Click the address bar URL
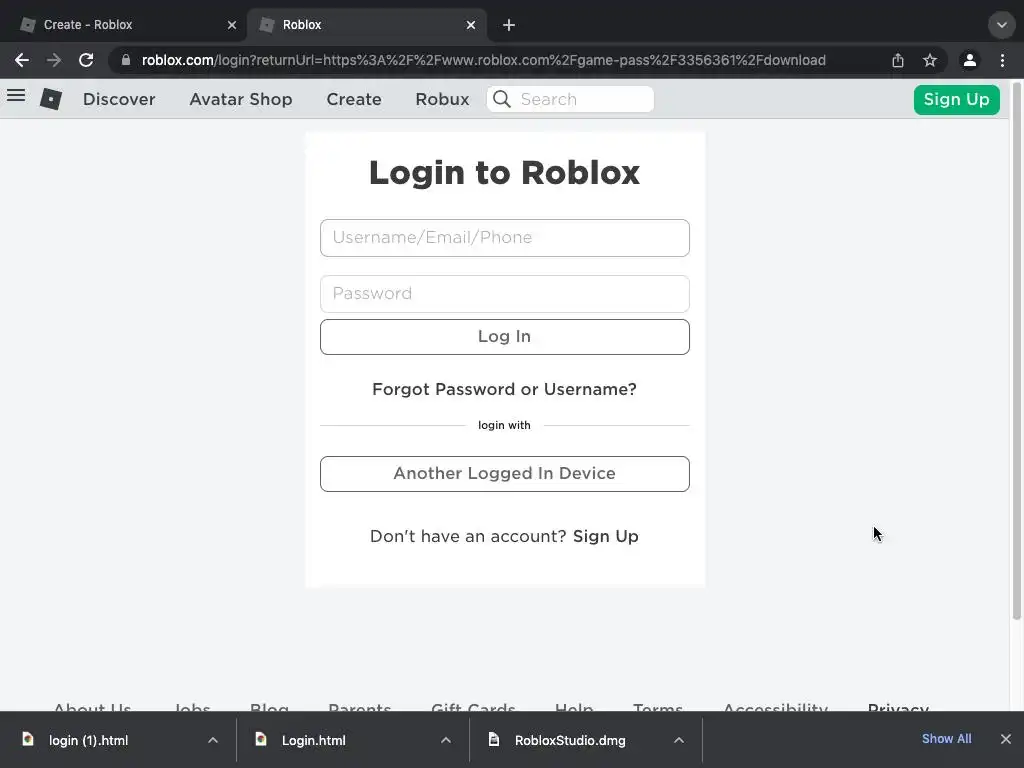This screenshot has width=1024, height=768. pos(483,60)
